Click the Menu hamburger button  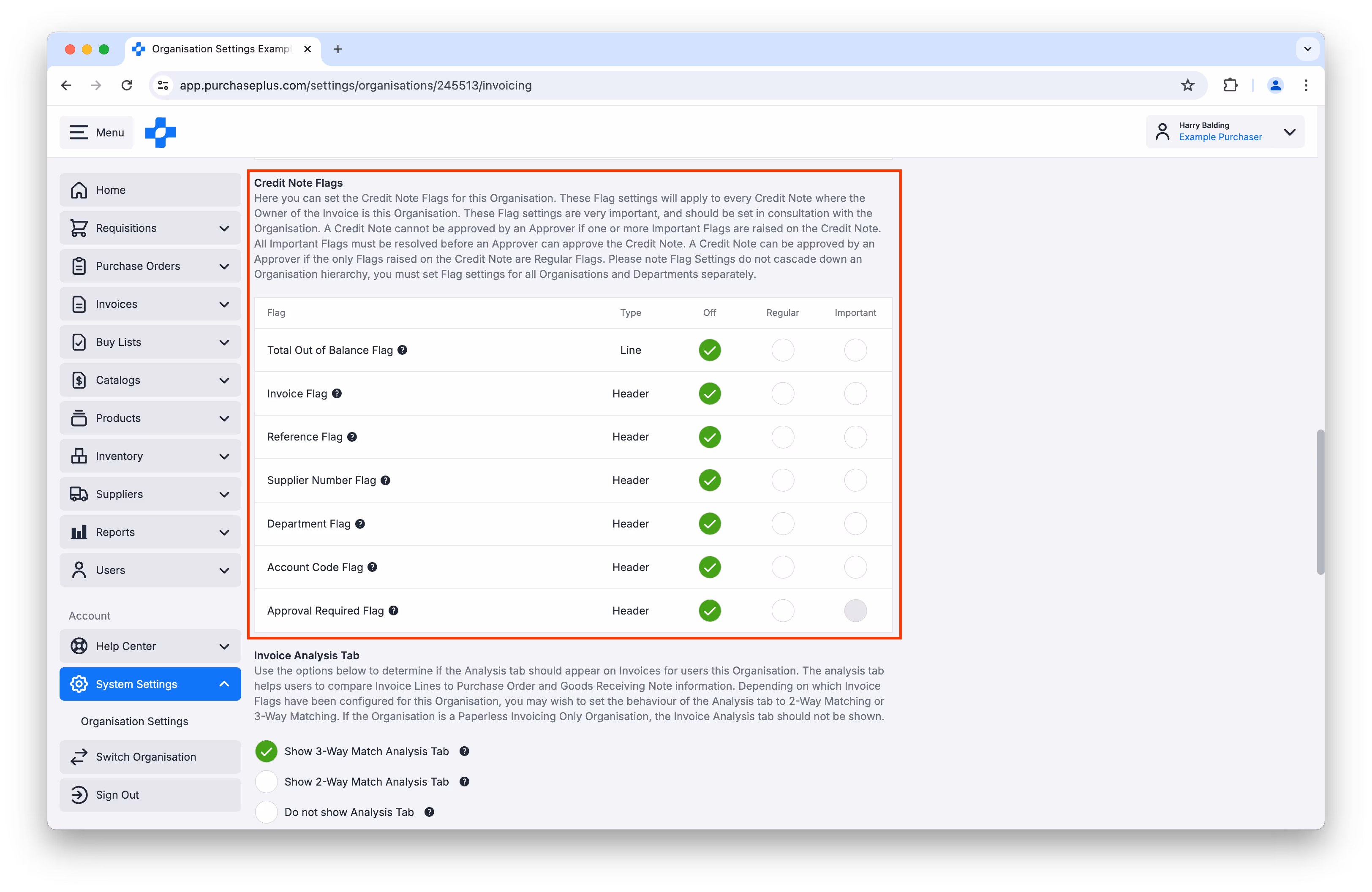point(96,133)
